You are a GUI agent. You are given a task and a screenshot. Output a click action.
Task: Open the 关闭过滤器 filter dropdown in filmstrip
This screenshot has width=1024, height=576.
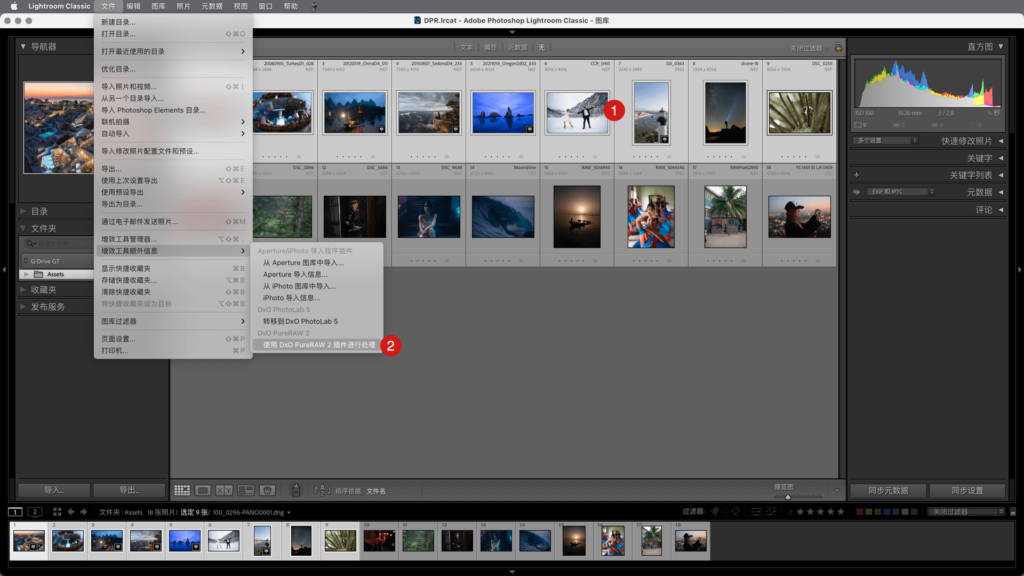click(x=967, y=512)
